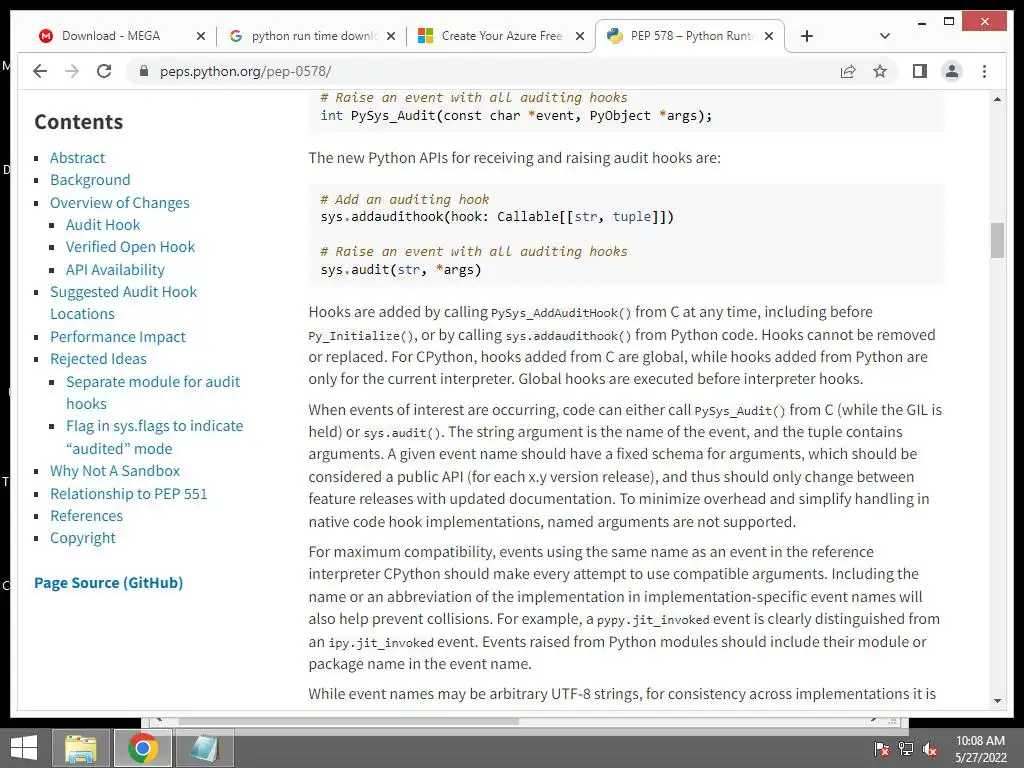The width and height of the screenshot is (1024, 768).
Task: Open the Action Center flag icon
Action: point(881,750)
